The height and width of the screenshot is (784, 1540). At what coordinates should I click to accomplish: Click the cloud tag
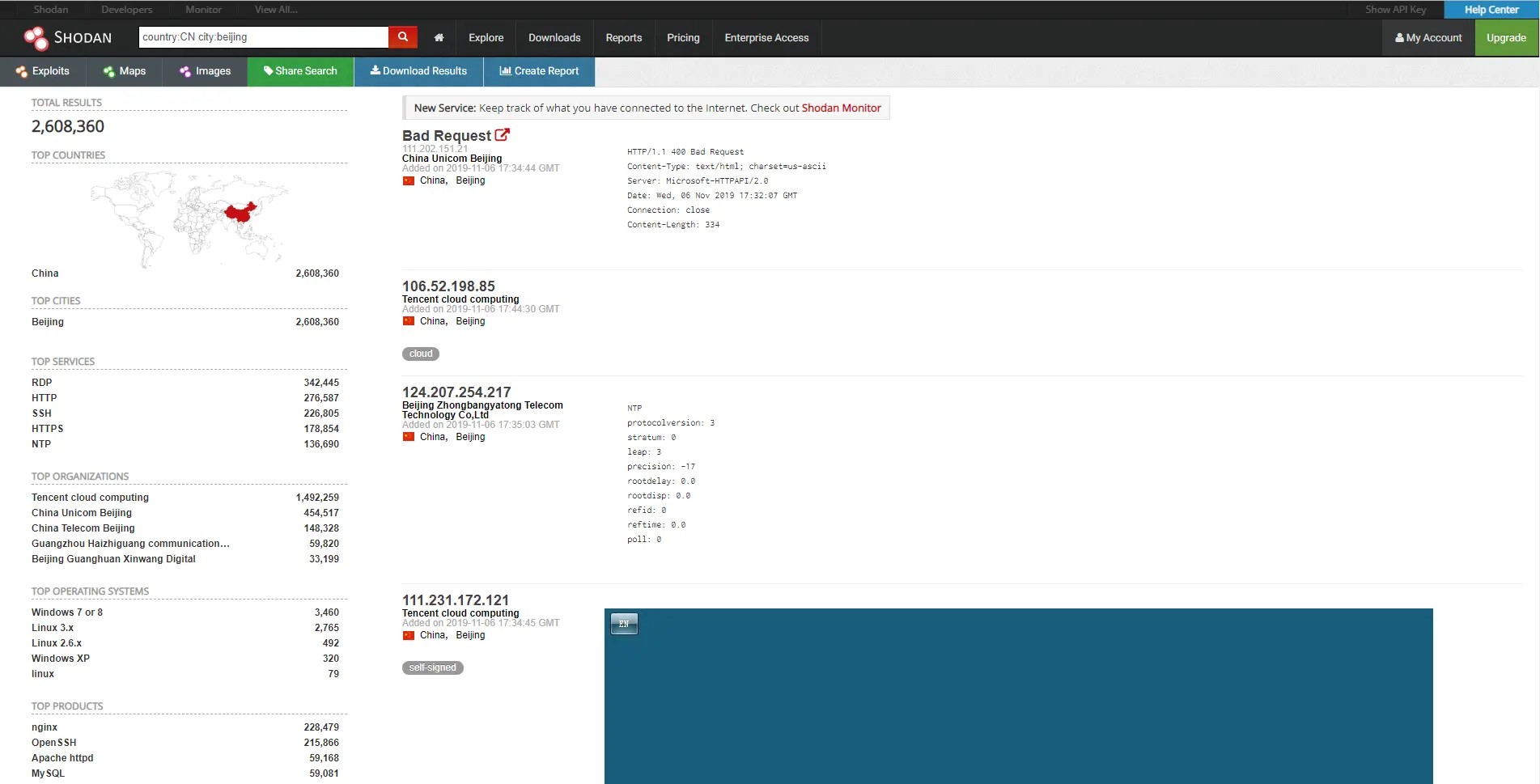pyautogui.click(x=421, y=354)
